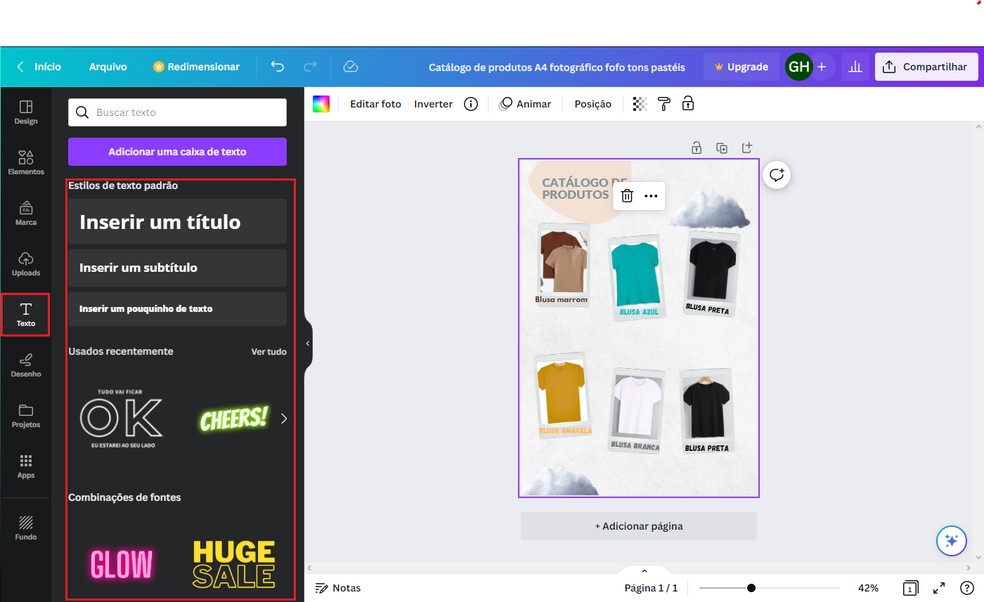Redo the last action
Screen dimensions: 984x602
pyautogui.click(x=310, y=67)
